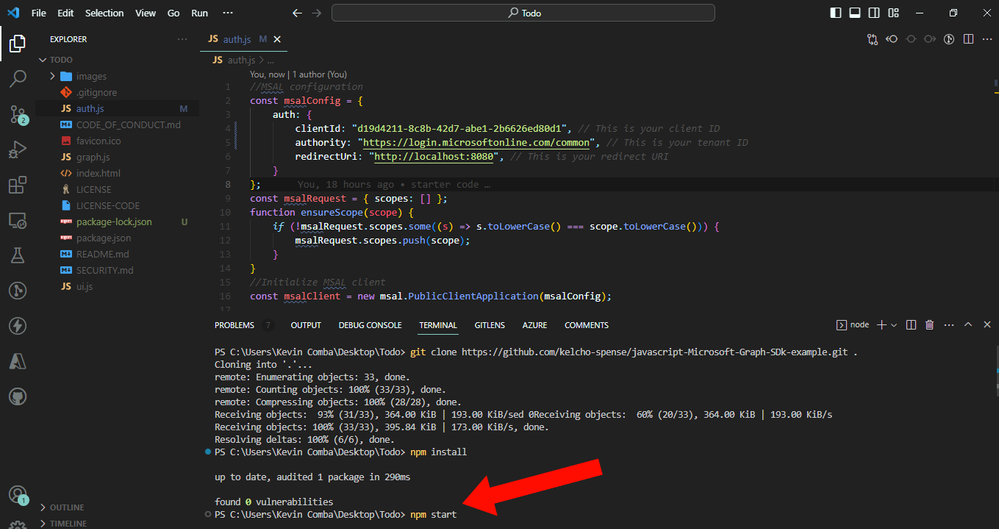Click the Todo command center search box
The width and height of the screenshot is (999, 529).
523,13
